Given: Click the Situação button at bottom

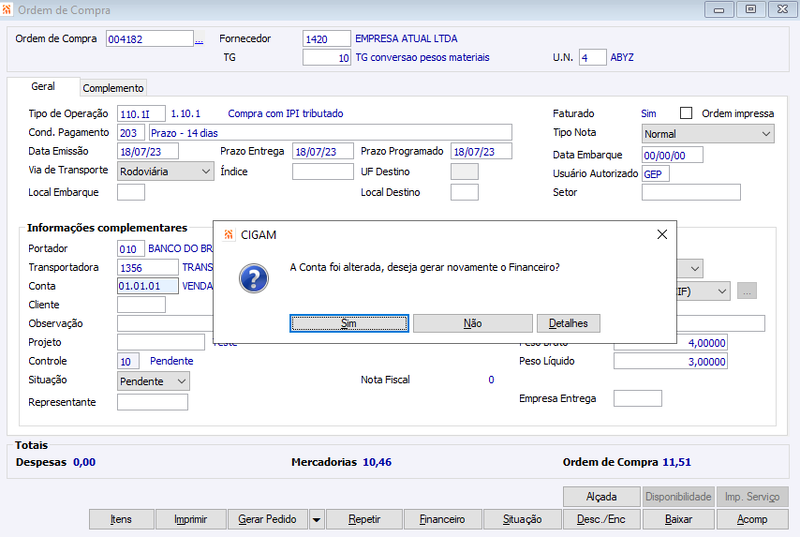Looking at the screenshot, I should pos(522,520).
